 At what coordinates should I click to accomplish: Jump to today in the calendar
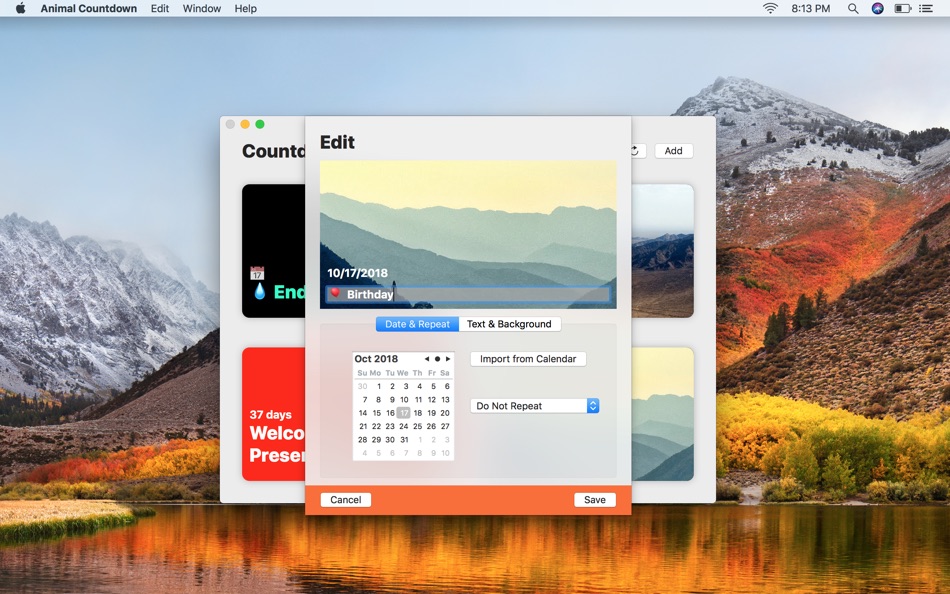click(437, 359)
